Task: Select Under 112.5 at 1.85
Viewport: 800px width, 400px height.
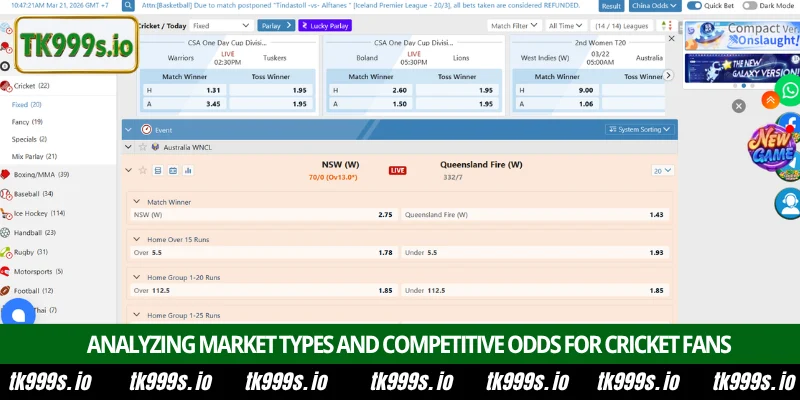Action: pyautogui.click(x=535, y=290)
